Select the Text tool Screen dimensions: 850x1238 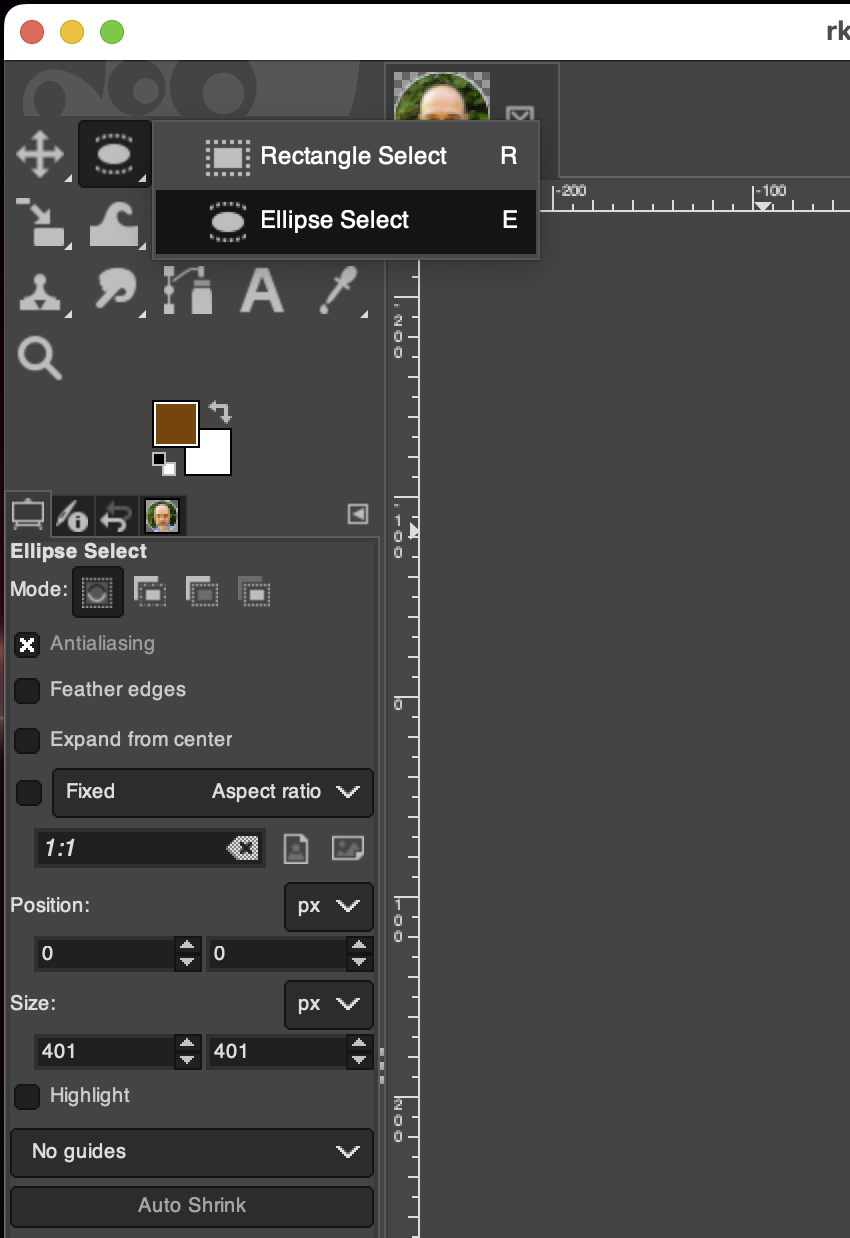[x=261, y=291]
